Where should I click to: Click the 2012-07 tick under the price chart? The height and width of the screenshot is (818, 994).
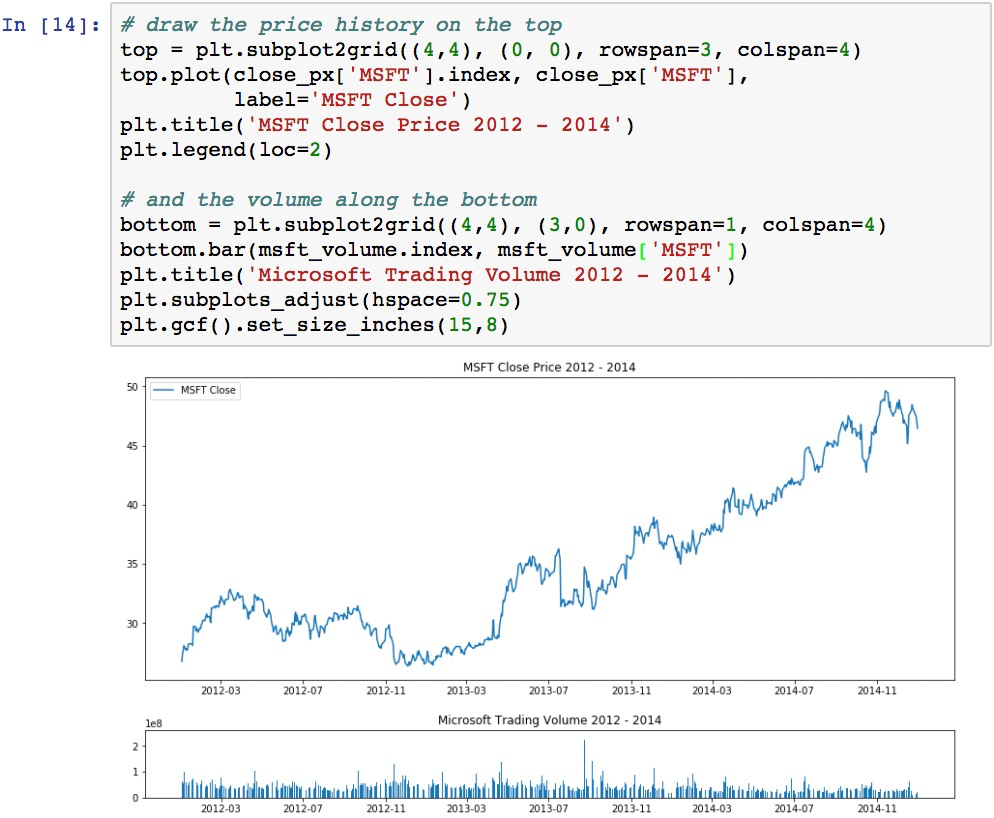(302, 691)
